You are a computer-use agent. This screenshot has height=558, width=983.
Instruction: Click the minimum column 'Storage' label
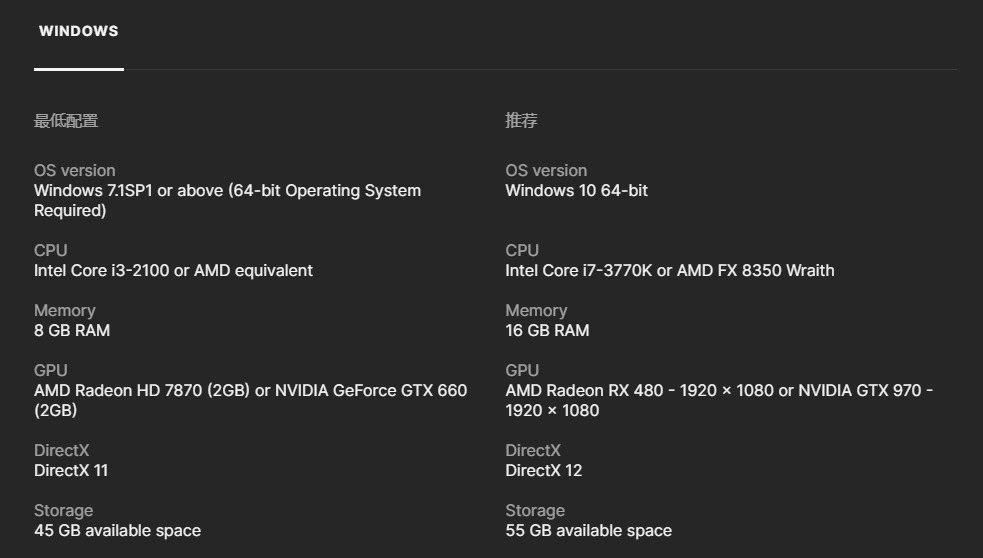[64, 511]
